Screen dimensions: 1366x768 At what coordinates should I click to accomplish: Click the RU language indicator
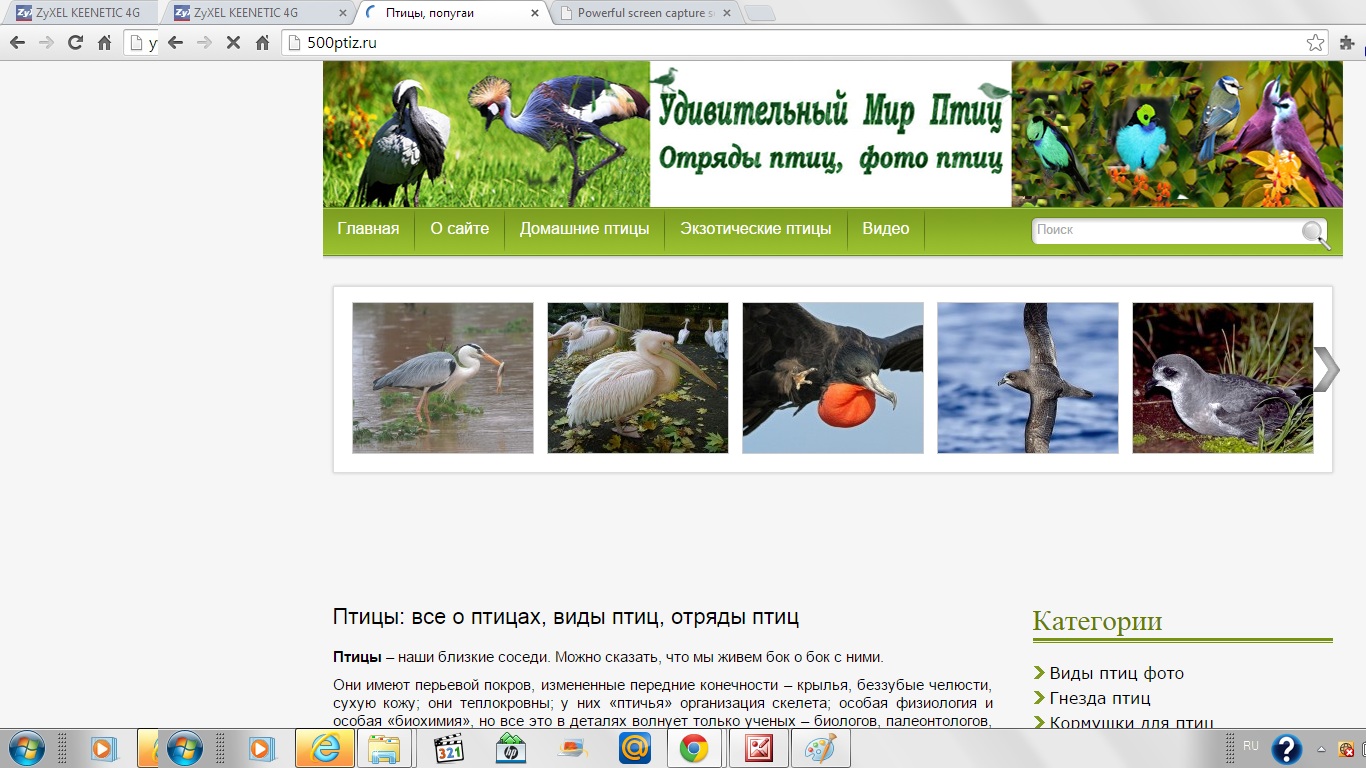tap(1251, 746)
